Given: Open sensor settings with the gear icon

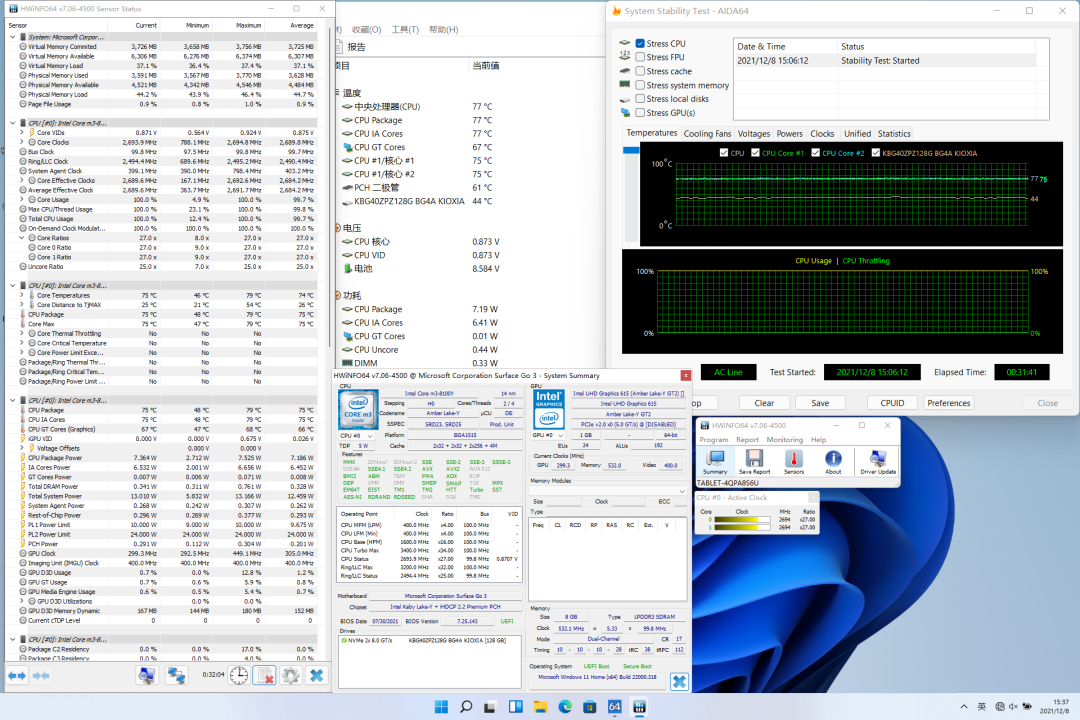Looking at the screenshot, I should click(290, 676).
